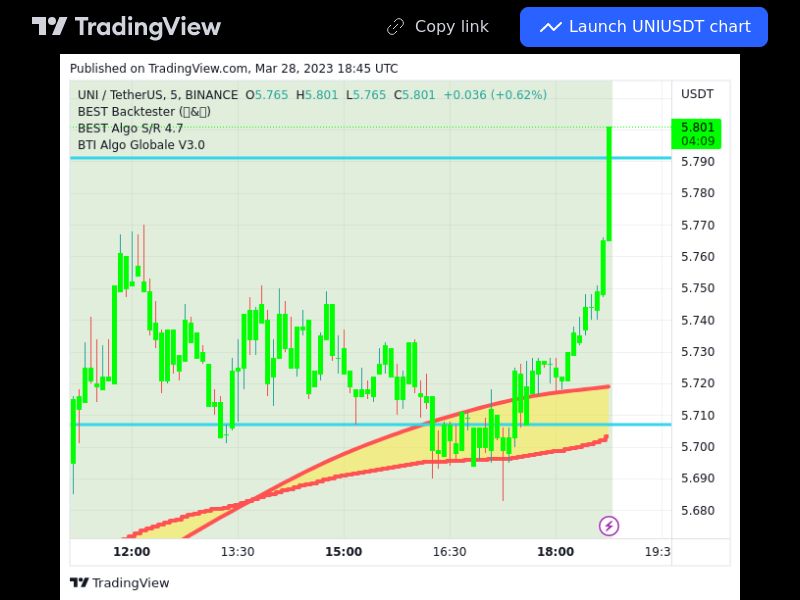Click the 5.740 price axis label
Viewport: 800px width, 600px height.
pos(697,320)
